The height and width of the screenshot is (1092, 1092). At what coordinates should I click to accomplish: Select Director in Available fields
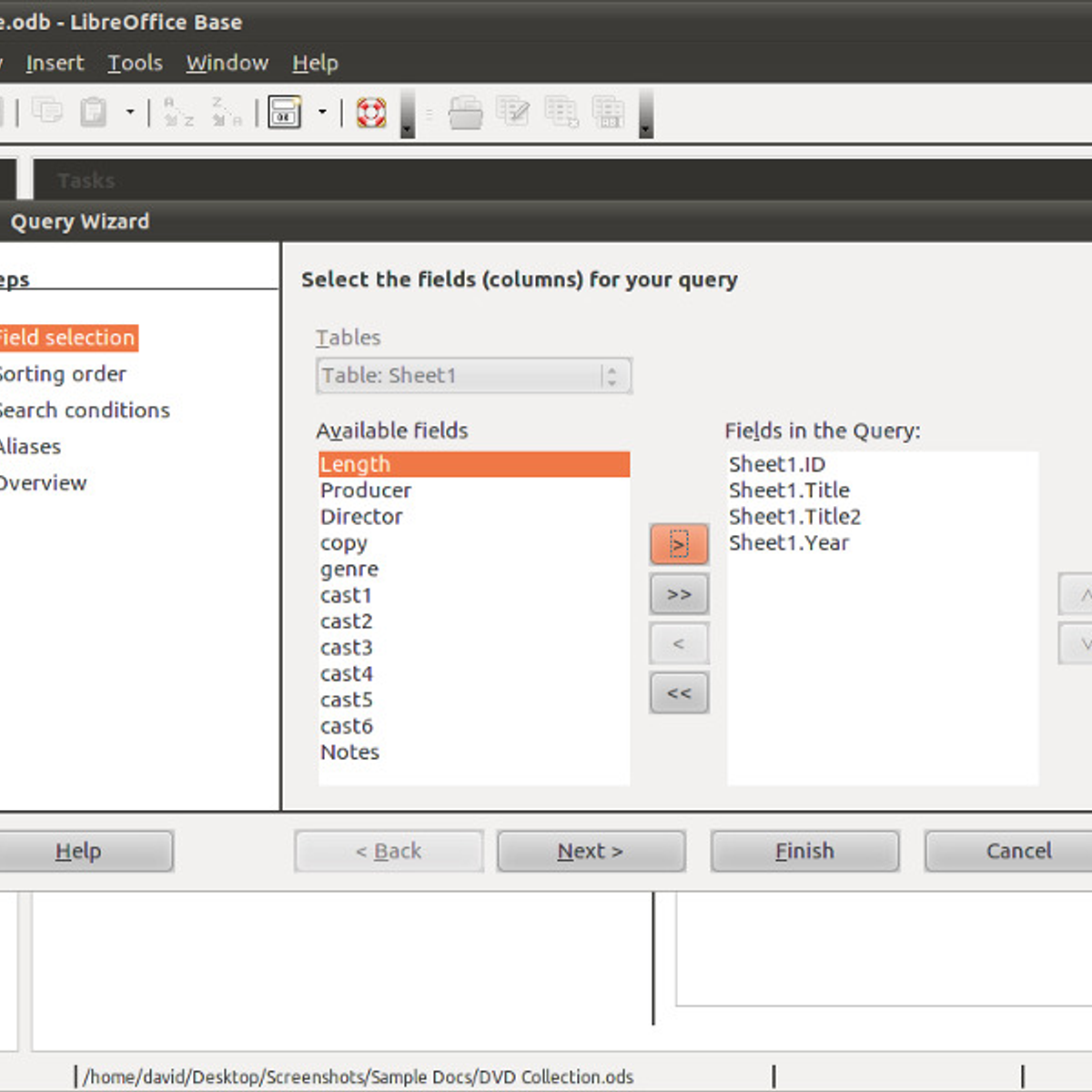click(x=474, y=517)
